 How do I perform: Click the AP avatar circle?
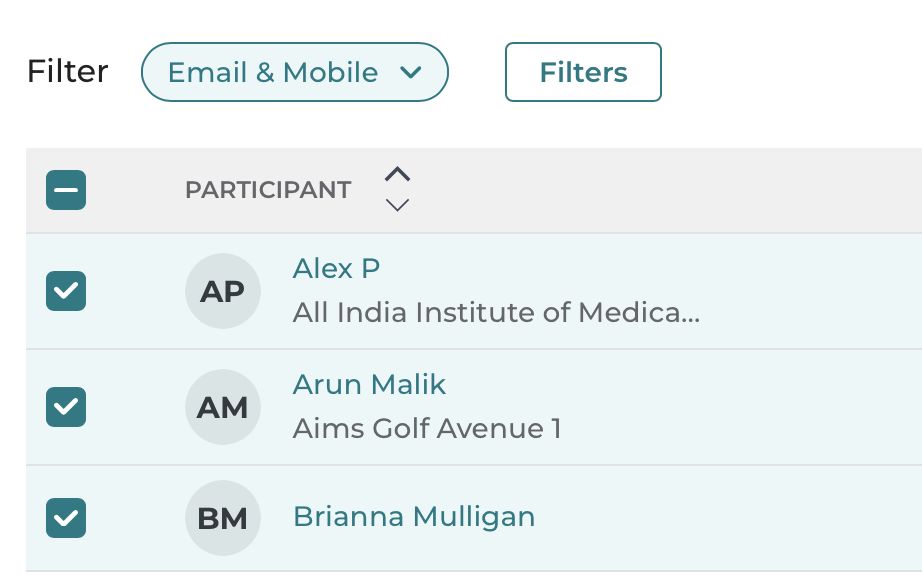click(223, 291)
